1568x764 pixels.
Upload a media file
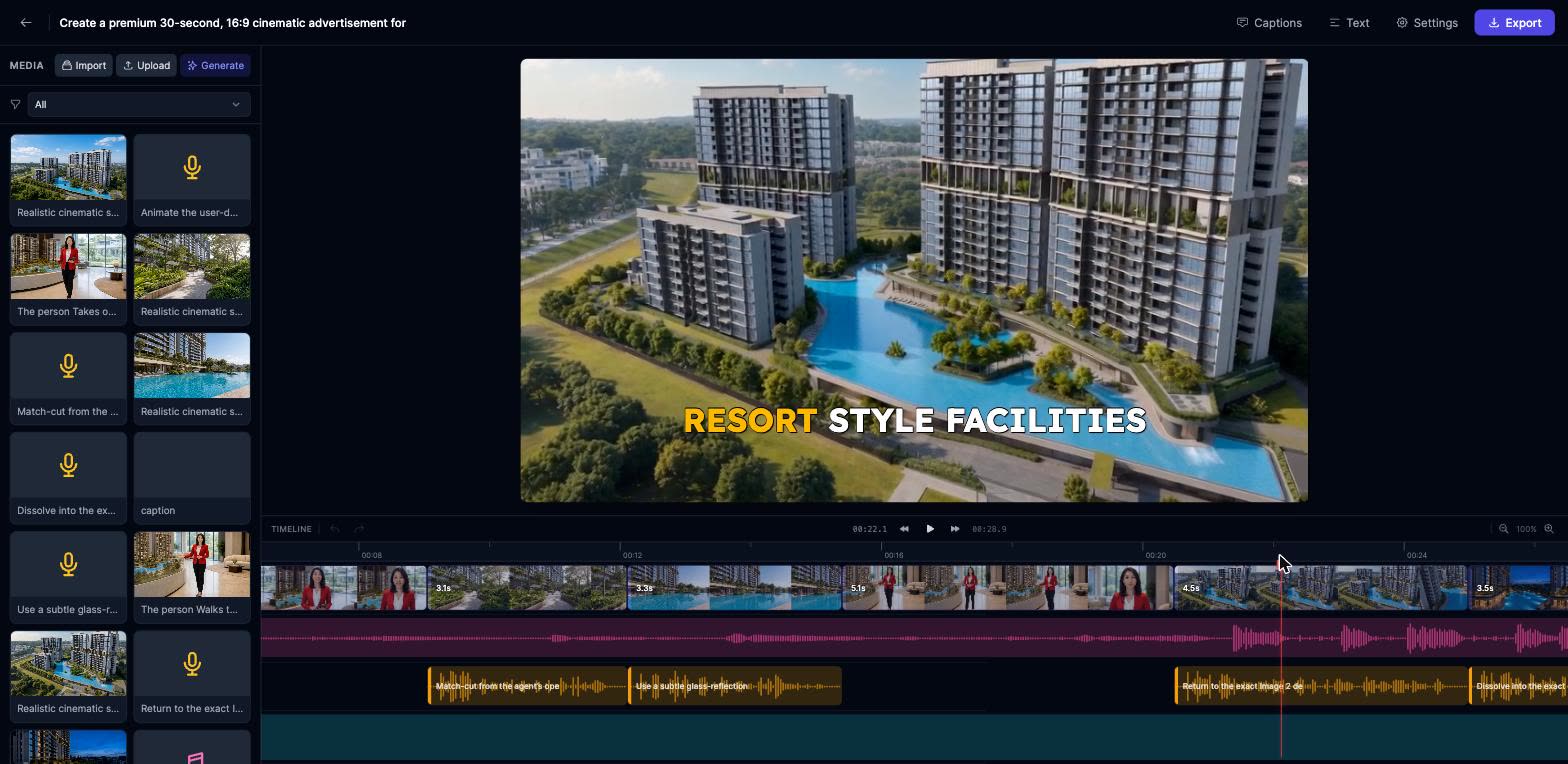[x=146, y=65]
